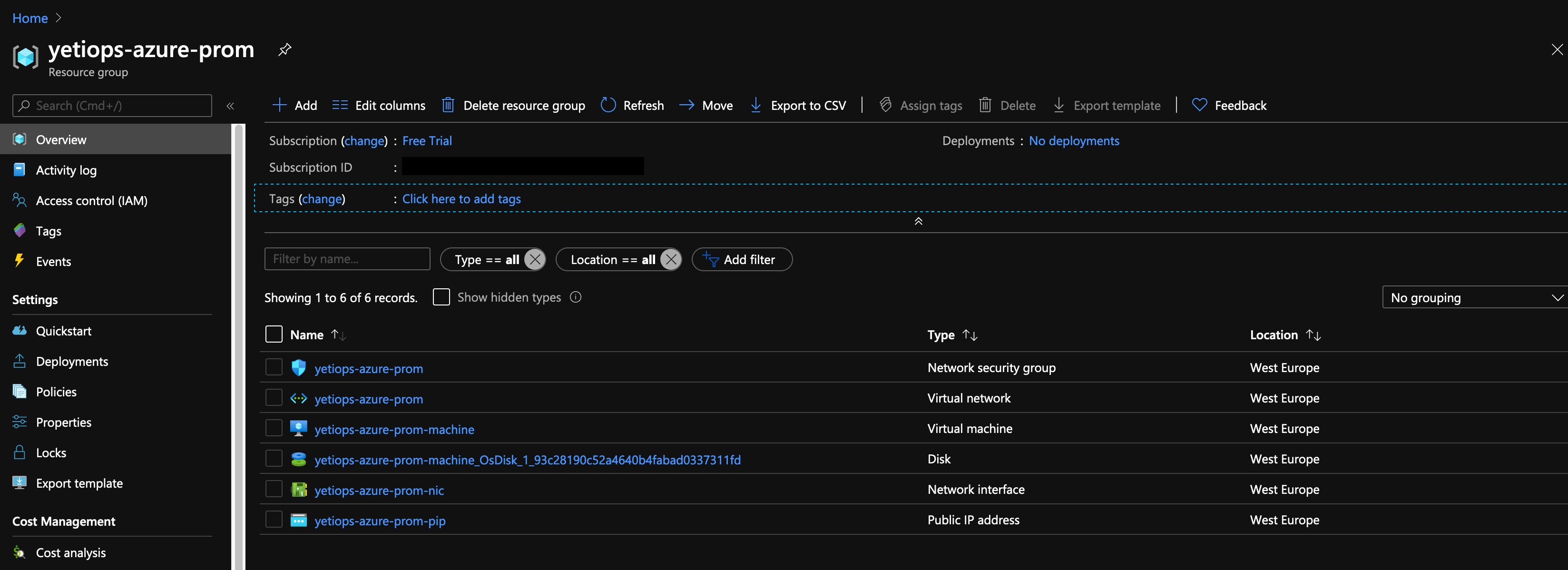Viewport: 1568px width, 570px height.
Task: Sort the table by Location column
Action: coord(1284,334)
